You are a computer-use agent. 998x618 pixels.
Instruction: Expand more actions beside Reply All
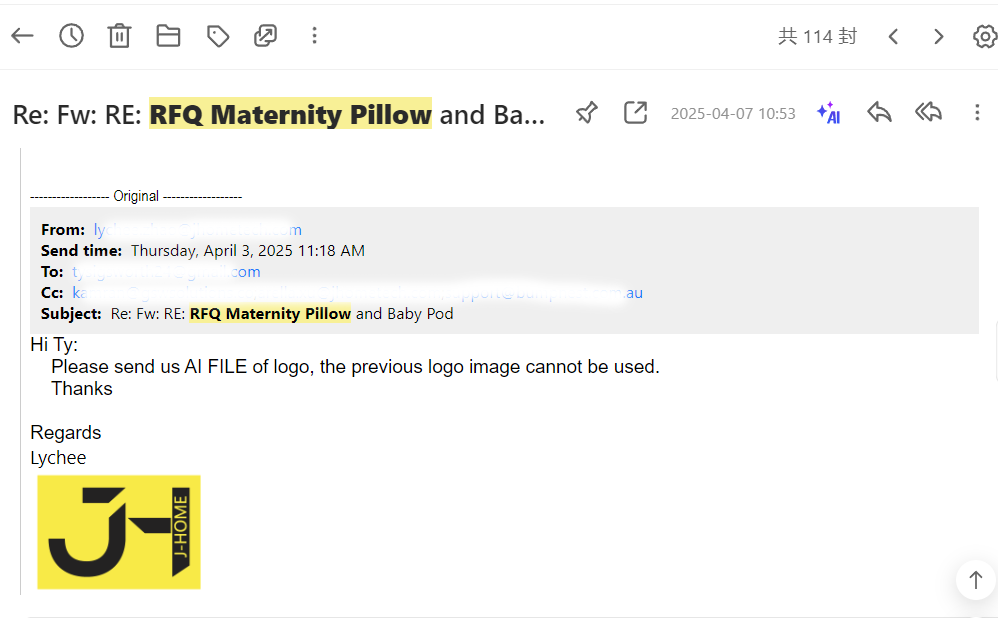(977, 113)
